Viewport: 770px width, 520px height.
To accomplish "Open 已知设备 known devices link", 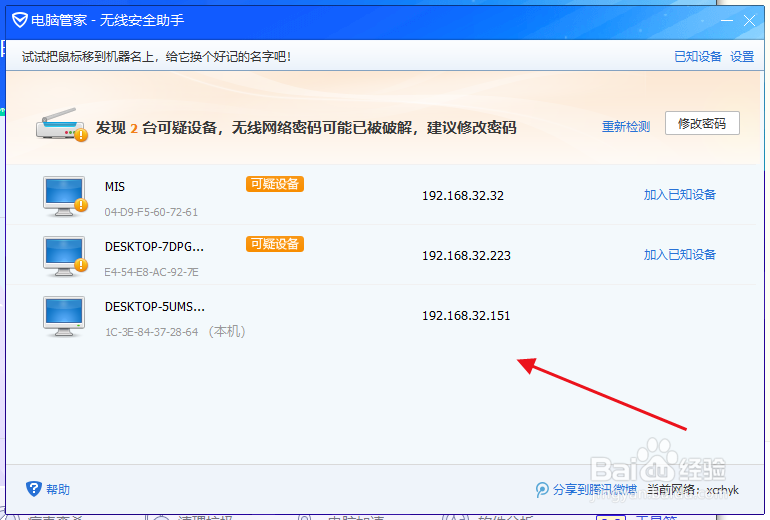I will click(x=698, y=56).
